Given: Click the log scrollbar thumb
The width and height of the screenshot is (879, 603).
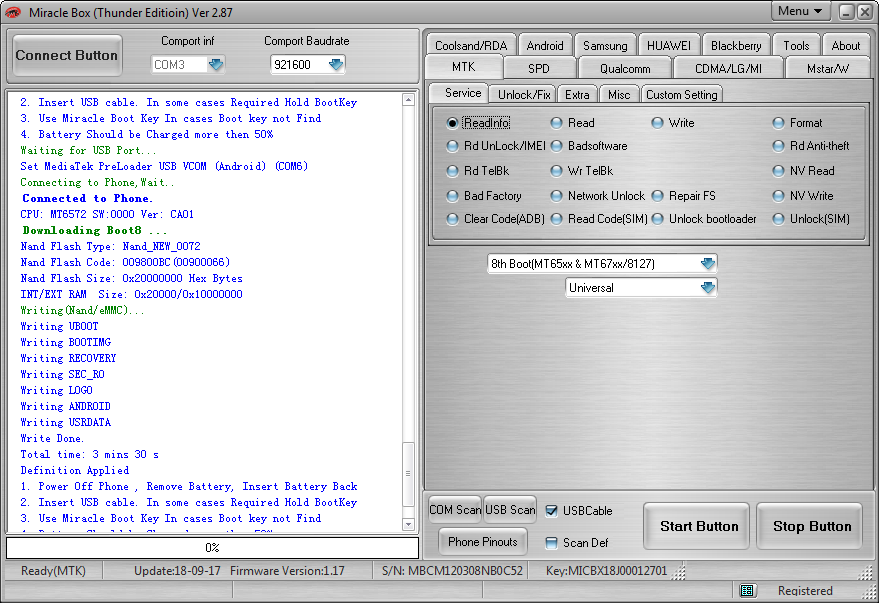Looking at the screenshot, I should pyautogui.click(x=408, y=473).
